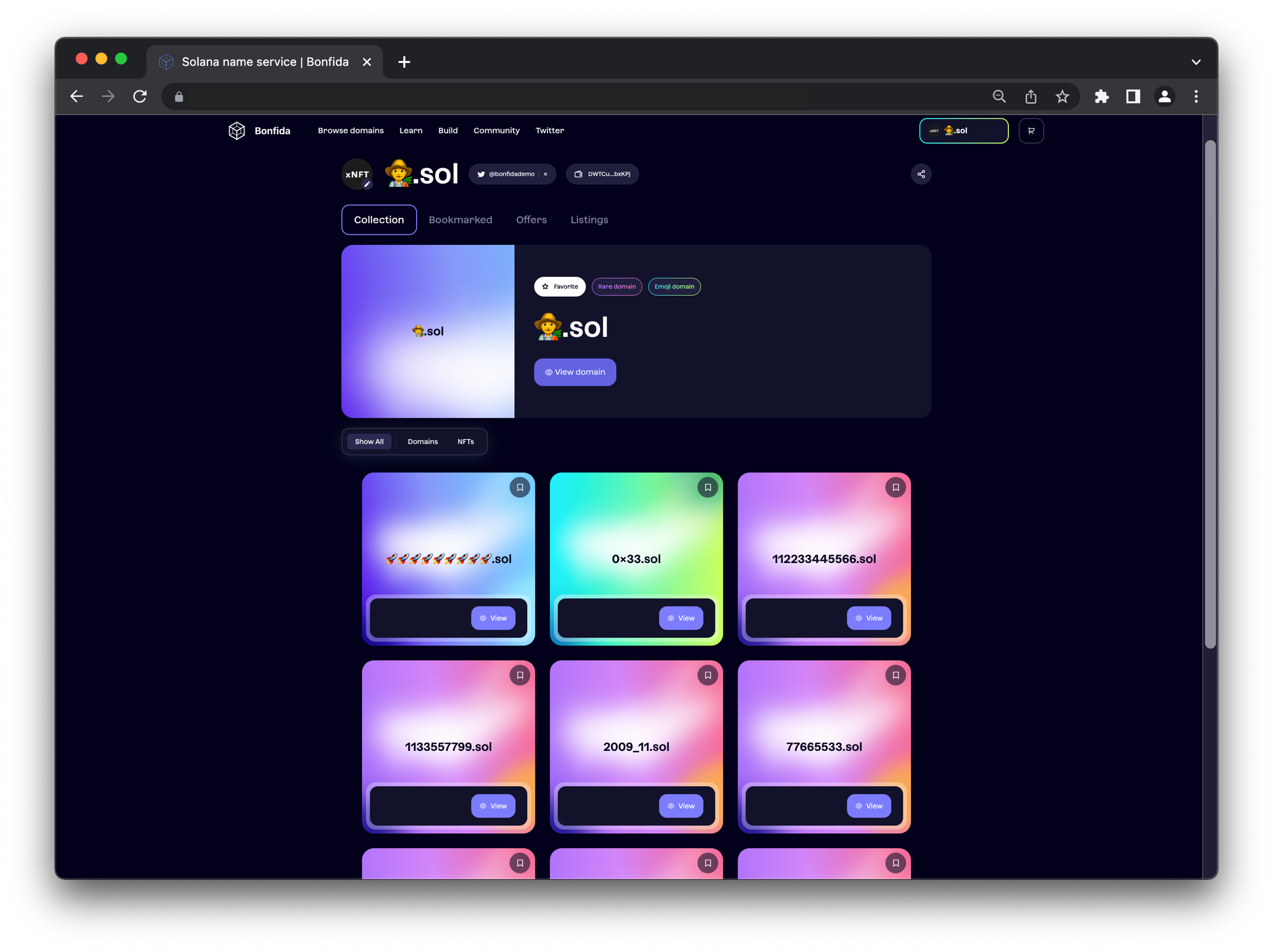Bookmark this page with star icon
Viewport: 1273px width, 952px height.
(1062, 96)
